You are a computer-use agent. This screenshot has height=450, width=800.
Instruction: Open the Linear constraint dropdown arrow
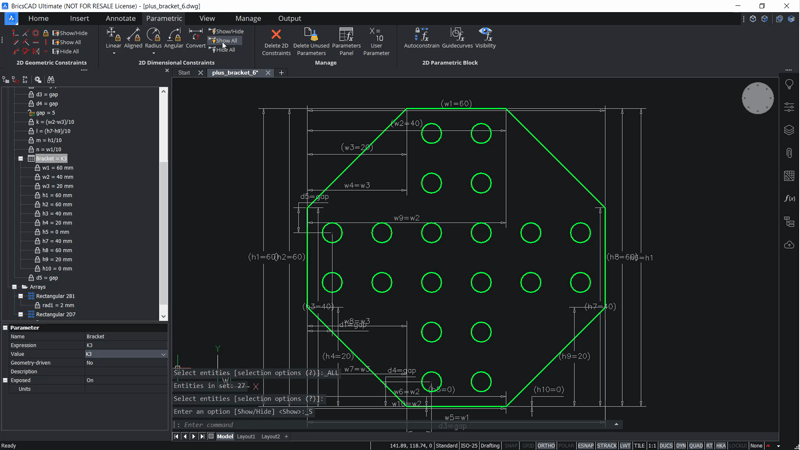pyautogui.click(x=113, y=53)
